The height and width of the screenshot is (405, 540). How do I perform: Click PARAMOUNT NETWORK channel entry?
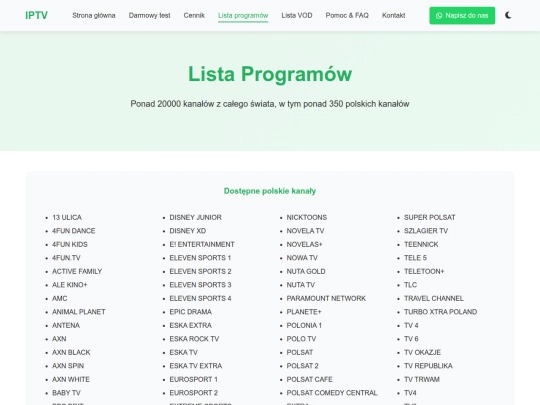326,298
